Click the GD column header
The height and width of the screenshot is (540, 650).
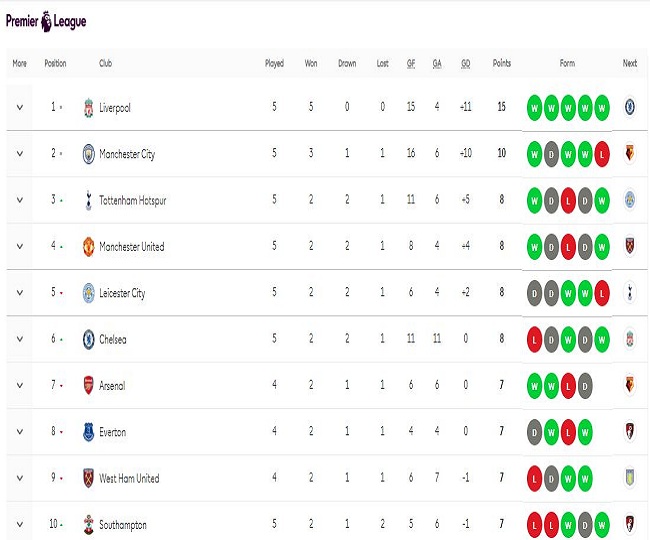click(466, 64)
